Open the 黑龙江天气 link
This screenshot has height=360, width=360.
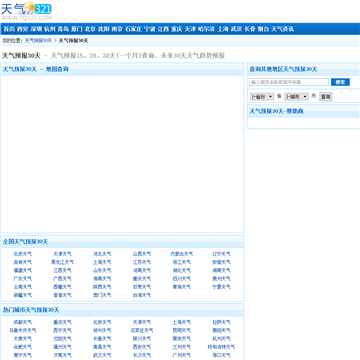[x=62, y=262]
